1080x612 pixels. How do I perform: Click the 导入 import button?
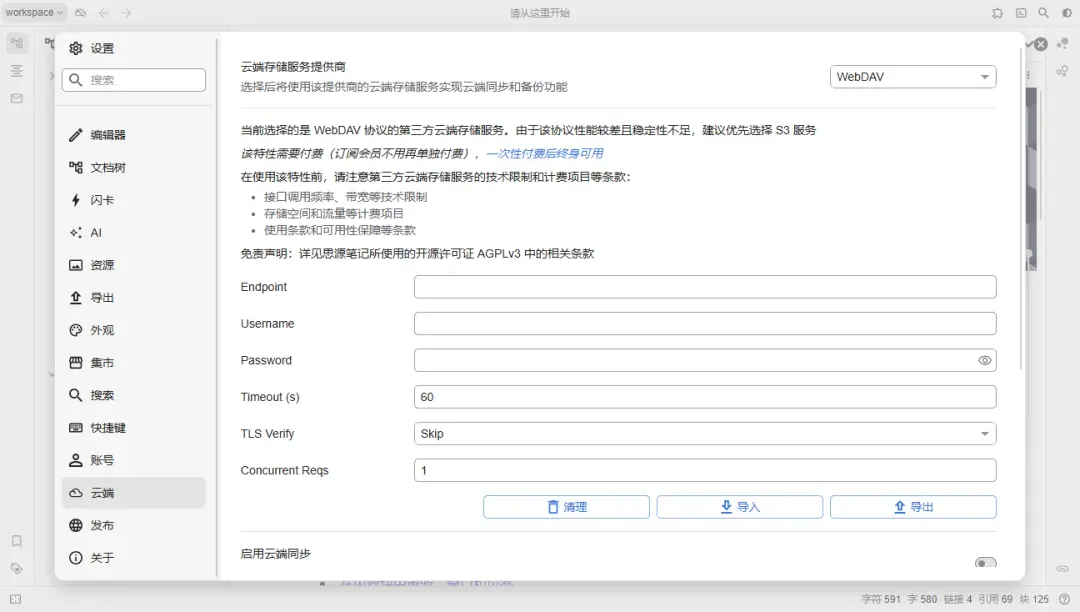point(740,507)
